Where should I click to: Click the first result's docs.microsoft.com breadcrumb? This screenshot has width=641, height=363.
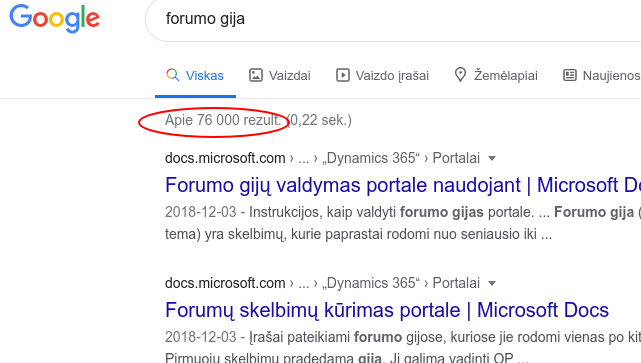[x=225, y=158]
